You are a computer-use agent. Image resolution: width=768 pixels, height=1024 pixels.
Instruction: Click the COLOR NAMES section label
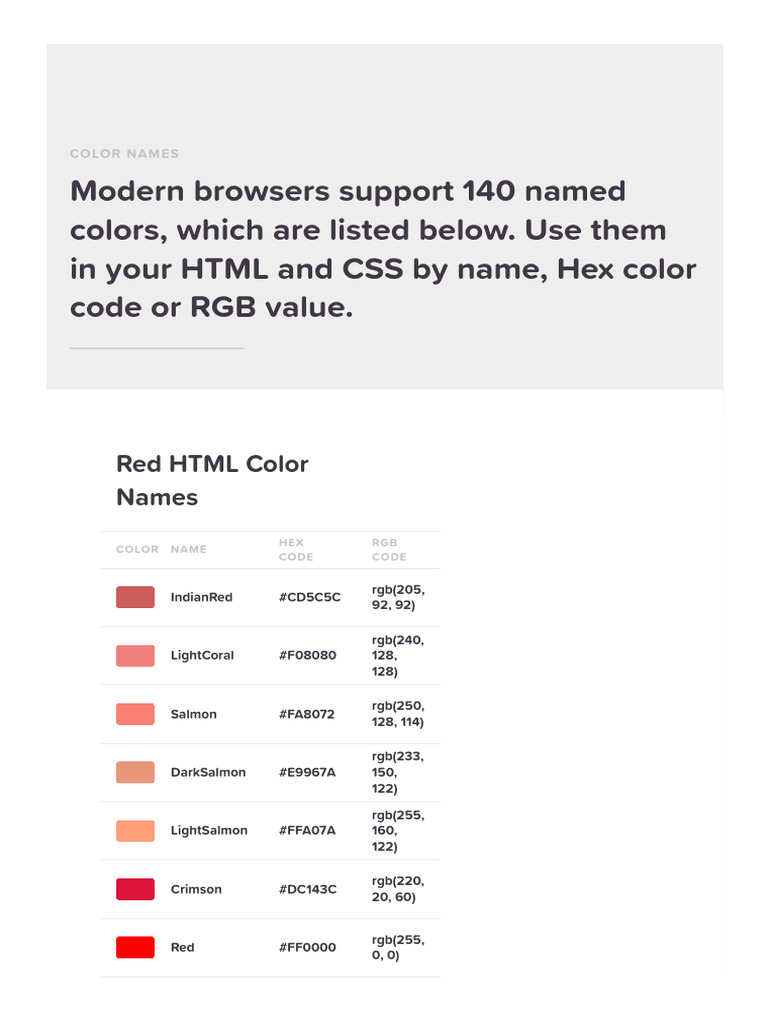124,154
